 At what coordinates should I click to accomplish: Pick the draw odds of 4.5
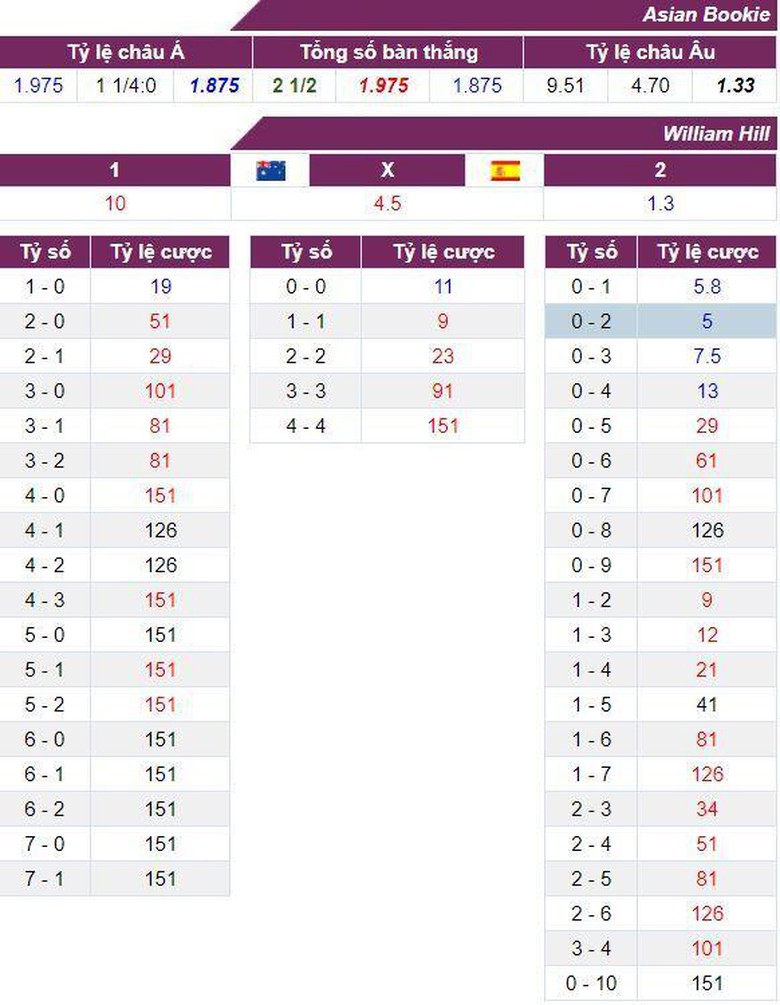(x=387, y=203)
